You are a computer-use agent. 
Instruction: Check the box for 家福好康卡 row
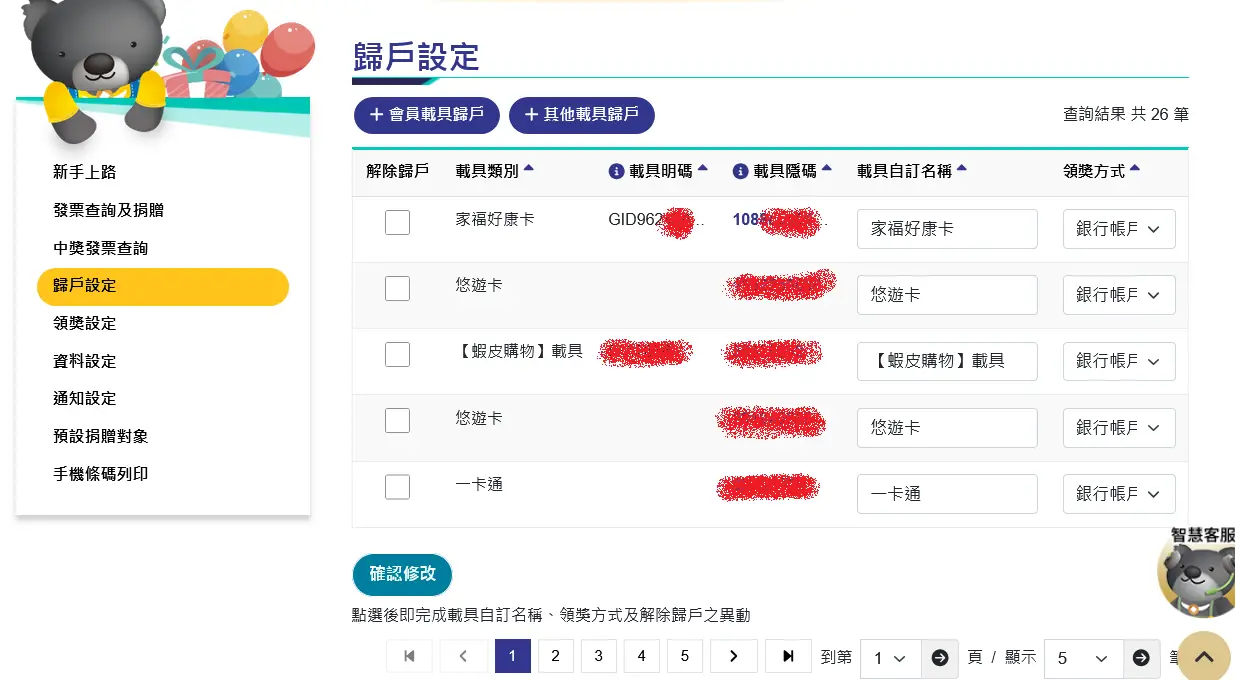point(397,222)
